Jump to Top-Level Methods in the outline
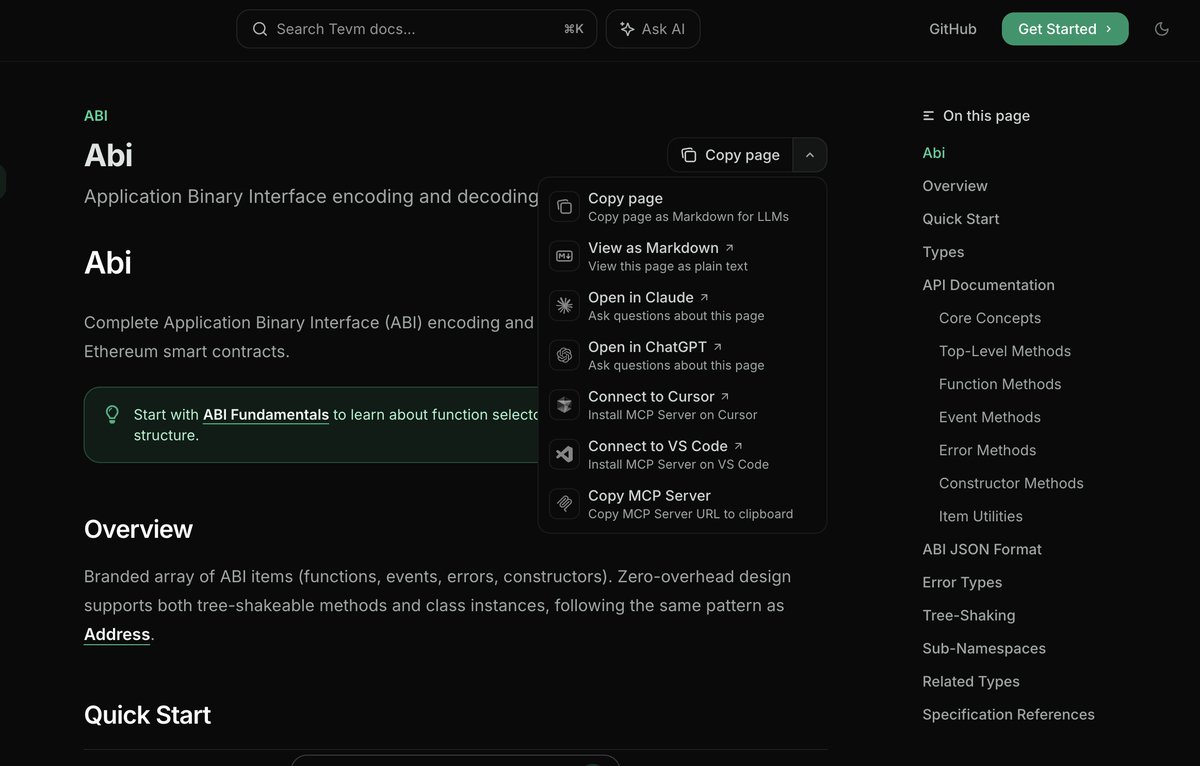 1005,351
